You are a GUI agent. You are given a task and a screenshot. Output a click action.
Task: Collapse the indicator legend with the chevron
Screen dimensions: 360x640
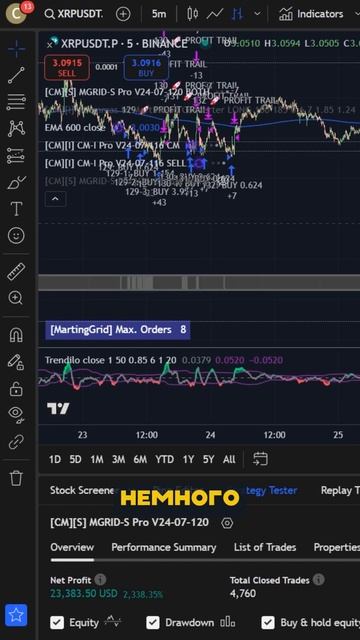click(x=55, y=199)
